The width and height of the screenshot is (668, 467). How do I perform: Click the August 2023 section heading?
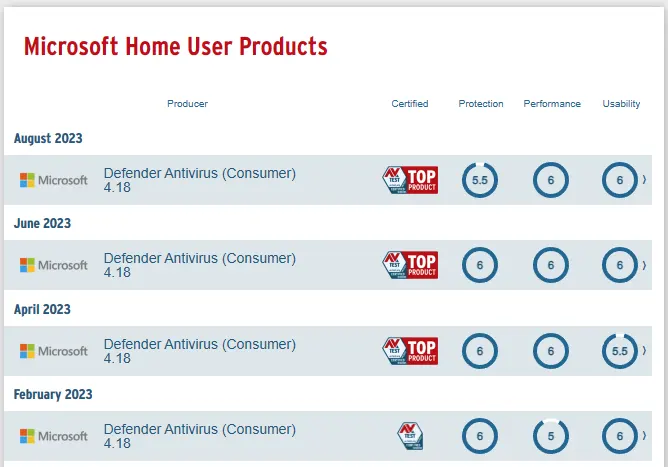[48, 138]
